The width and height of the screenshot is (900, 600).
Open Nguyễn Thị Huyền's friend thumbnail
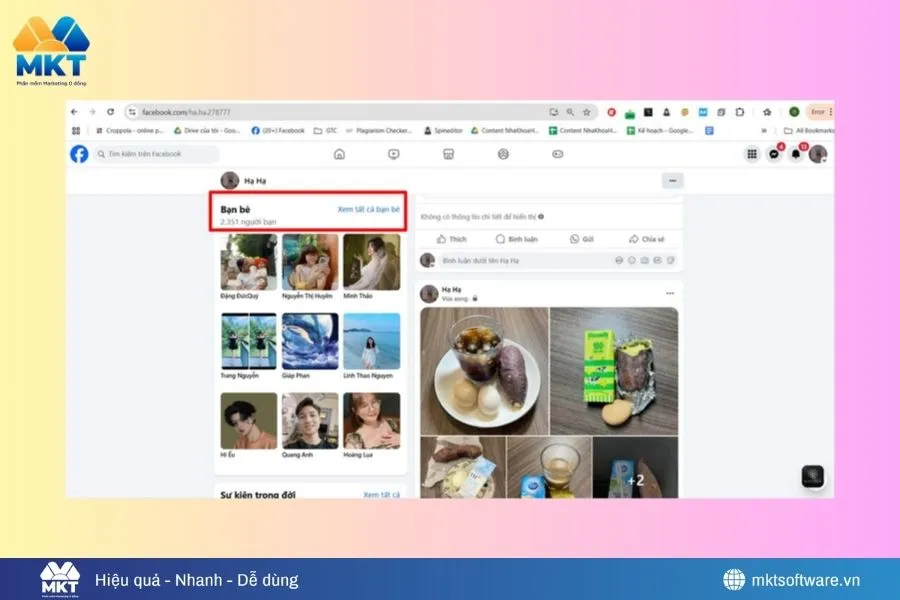(309, 262)
